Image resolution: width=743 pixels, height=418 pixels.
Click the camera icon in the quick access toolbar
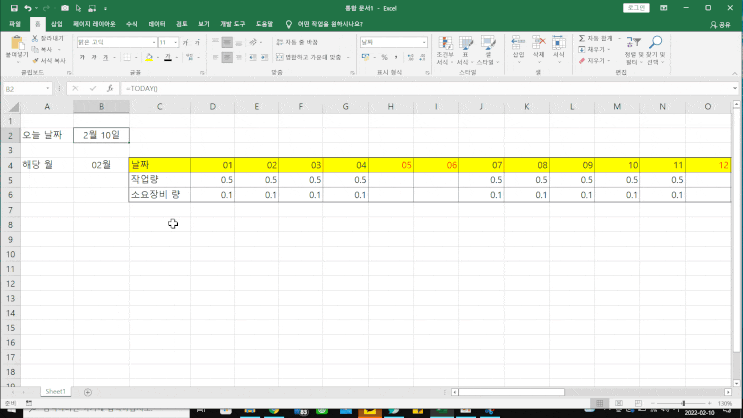point(65,8)
